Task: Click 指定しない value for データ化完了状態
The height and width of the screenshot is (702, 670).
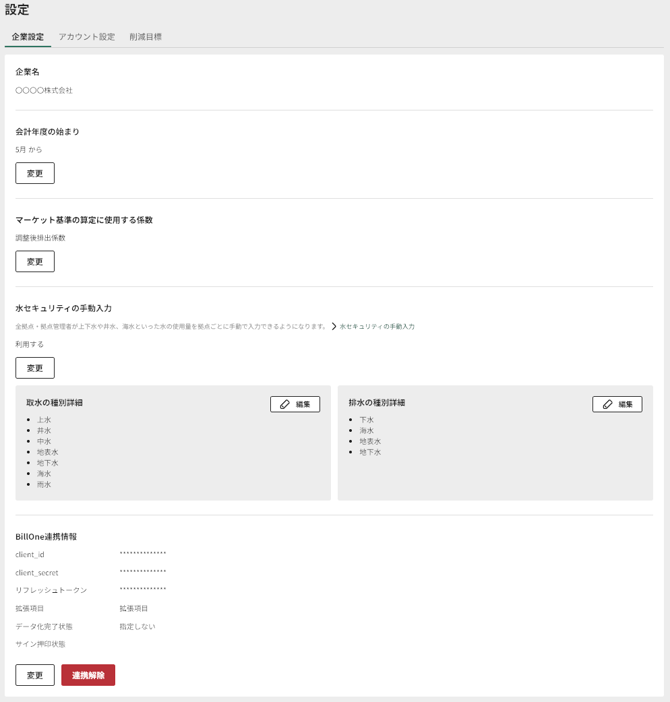Action: tap(138, 626)
